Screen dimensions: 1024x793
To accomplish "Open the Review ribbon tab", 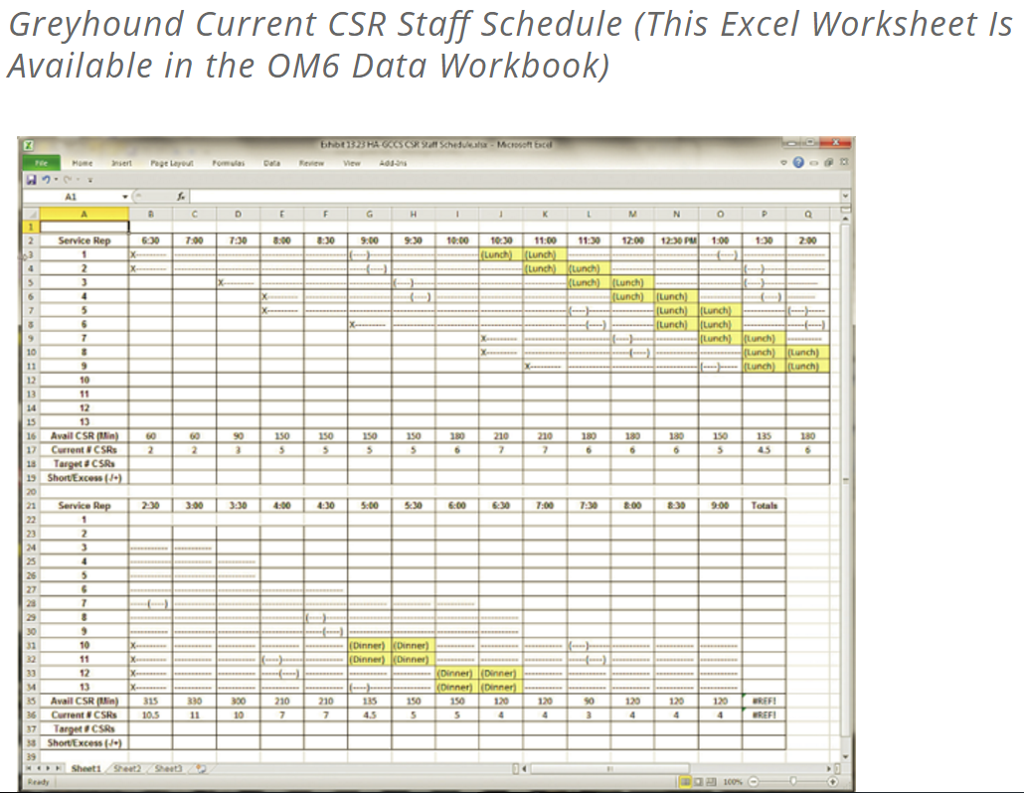I will [x=312, y=163].
